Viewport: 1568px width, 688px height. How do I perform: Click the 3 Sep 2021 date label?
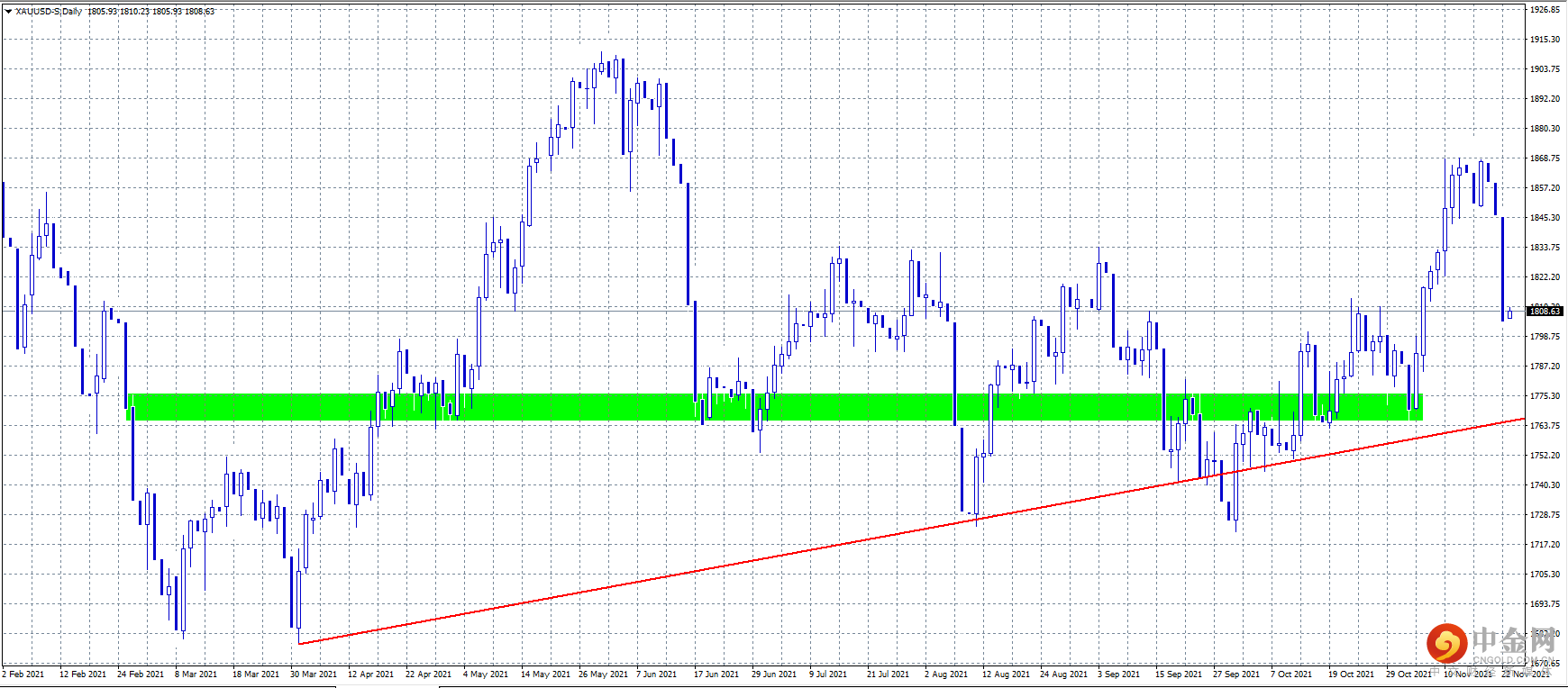pyautogui.click(x=1119, y=674)
